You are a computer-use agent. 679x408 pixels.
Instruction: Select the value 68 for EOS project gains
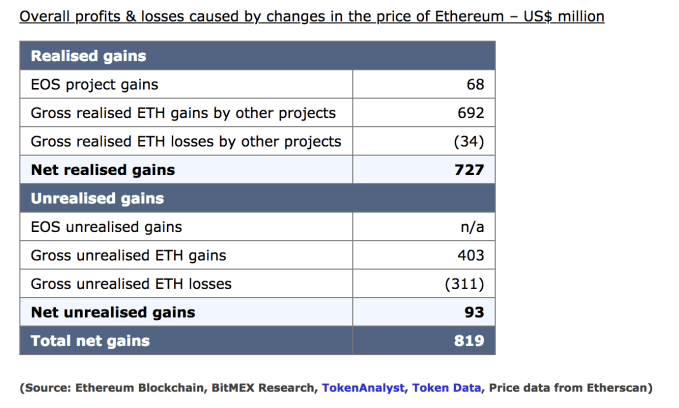click(475, 85)
